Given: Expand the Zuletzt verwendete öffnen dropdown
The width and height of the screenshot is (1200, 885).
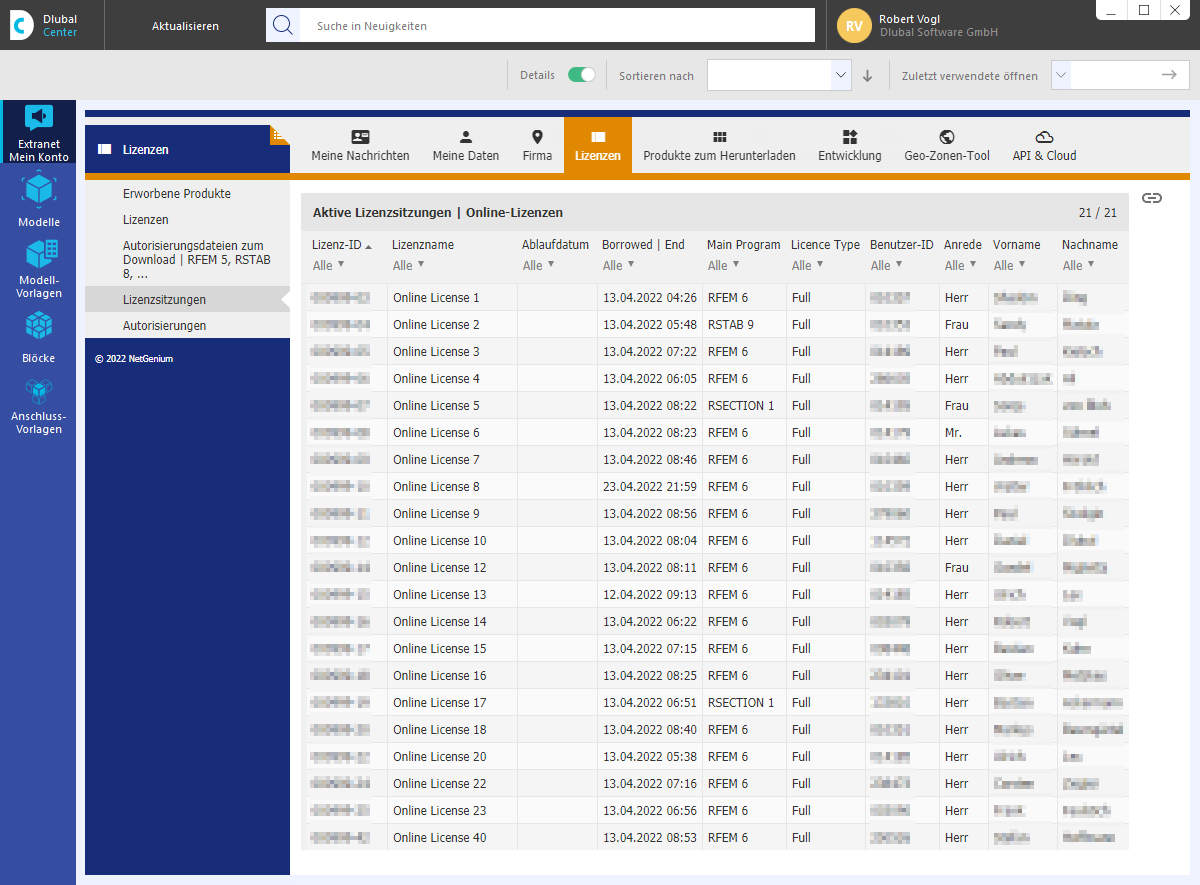Looking at the screenshot, I should tap(1062, 75).
